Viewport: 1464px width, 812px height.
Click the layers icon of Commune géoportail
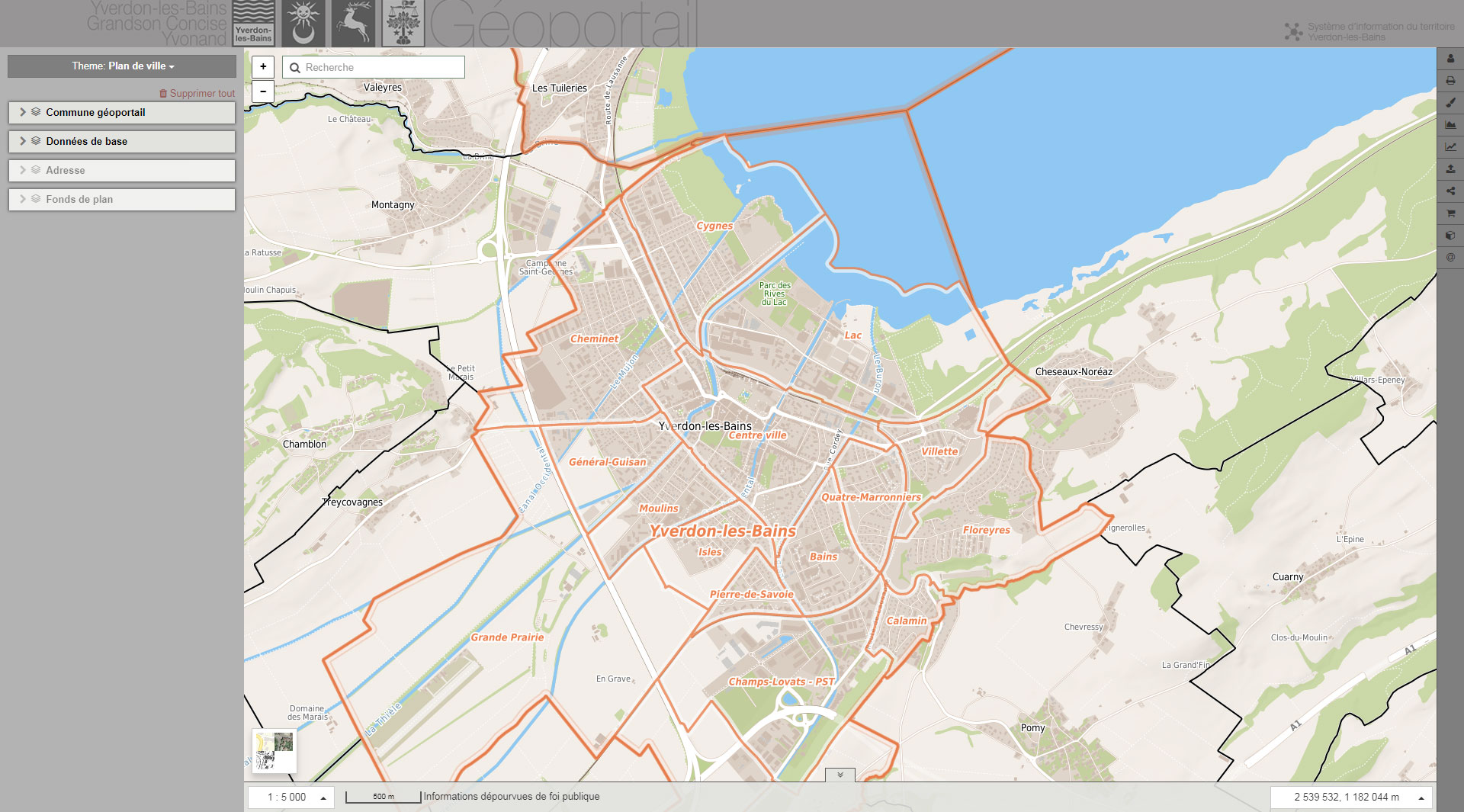point(36,112)
